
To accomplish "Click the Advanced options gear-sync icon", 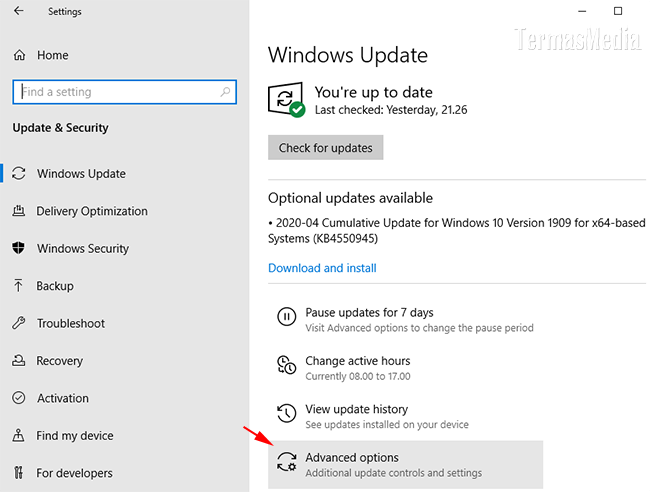I will (x=286, y=462).
